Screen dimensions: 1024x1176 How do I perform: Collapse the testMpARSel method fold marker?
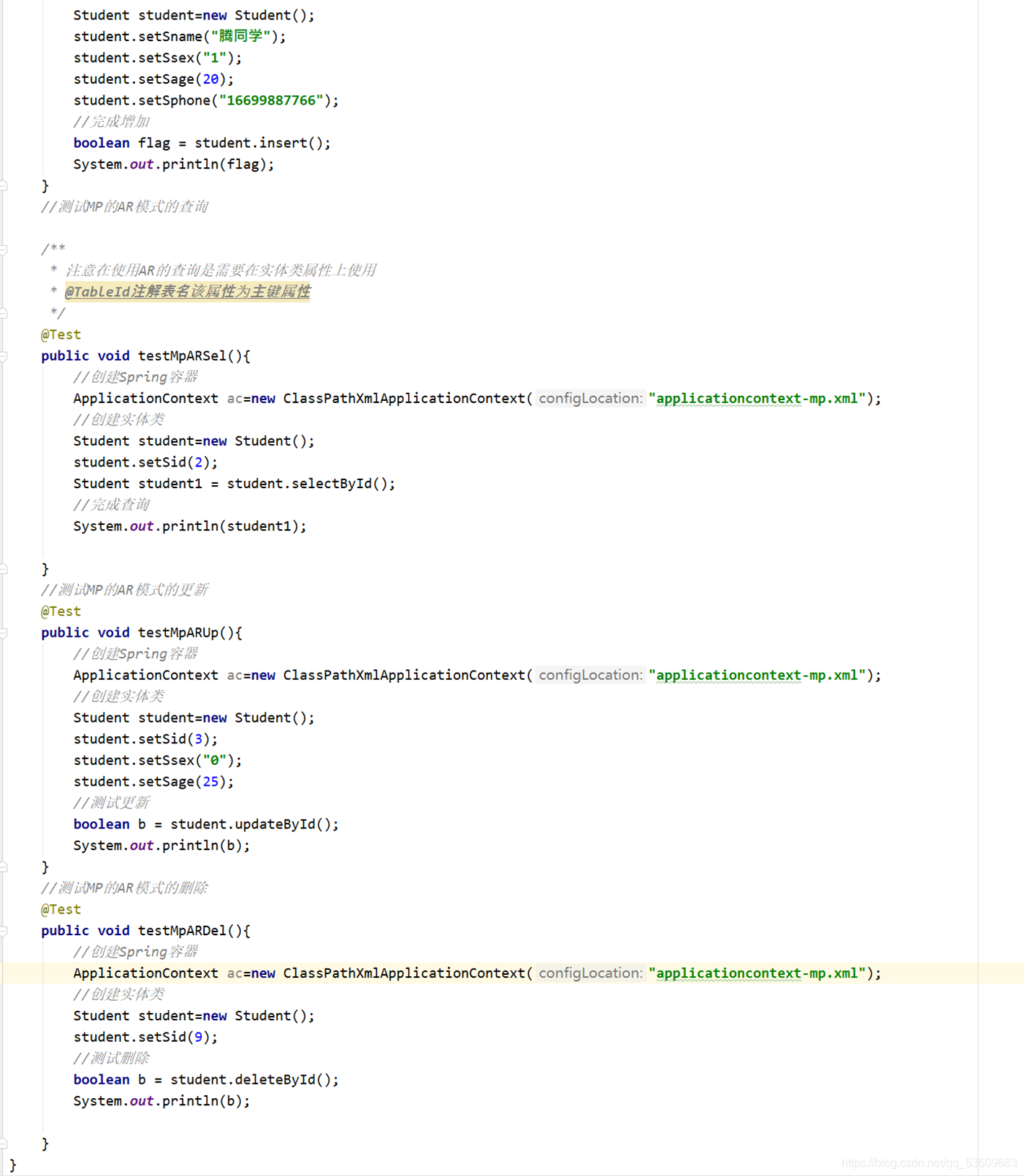(4, 356)
